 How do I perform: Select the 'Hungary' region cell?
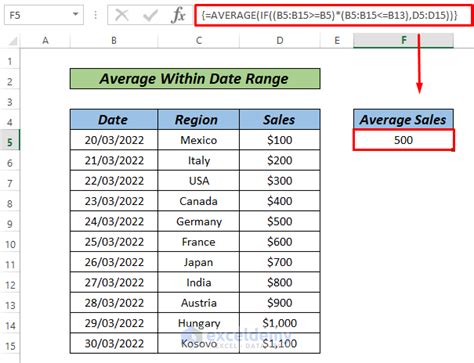pyautogui.click(x=199, y=323)
